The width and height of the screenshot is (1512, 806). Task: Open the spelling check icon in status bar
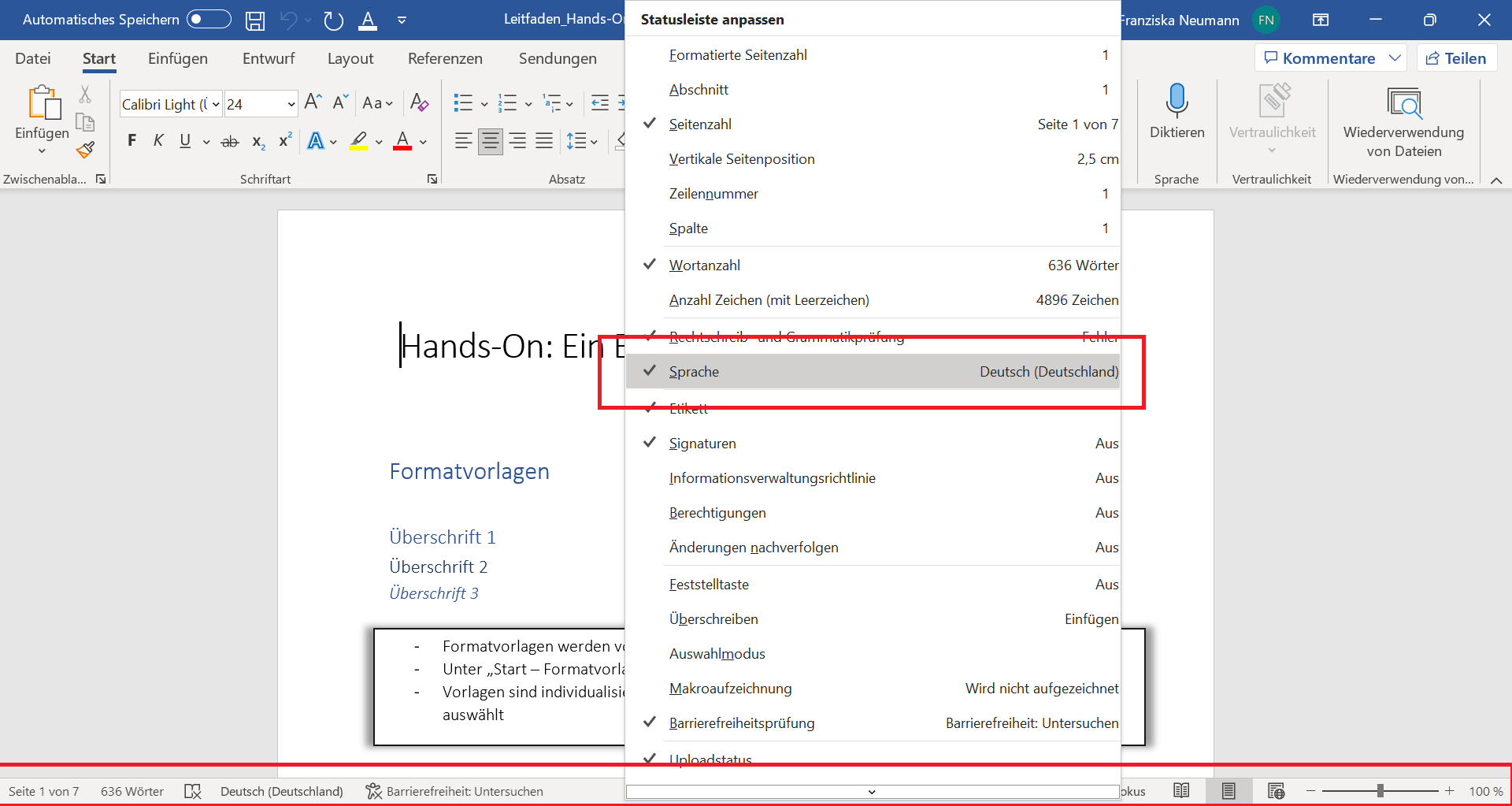[x=193, y=790]
